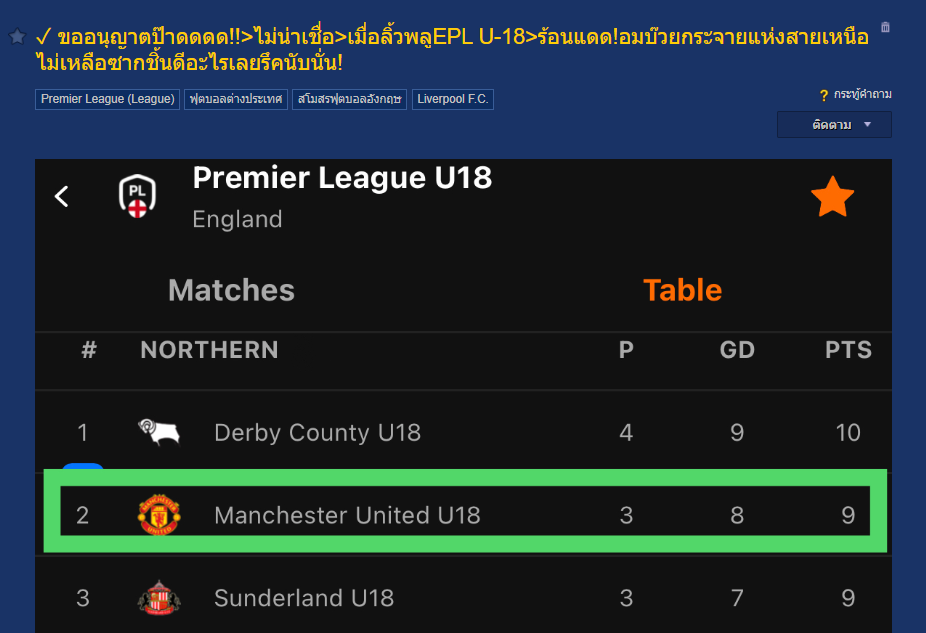Click the ฟุตบอลต่างประเทศ tag
This screenshot has height=633, width=926.
click(x=236, y=99)
